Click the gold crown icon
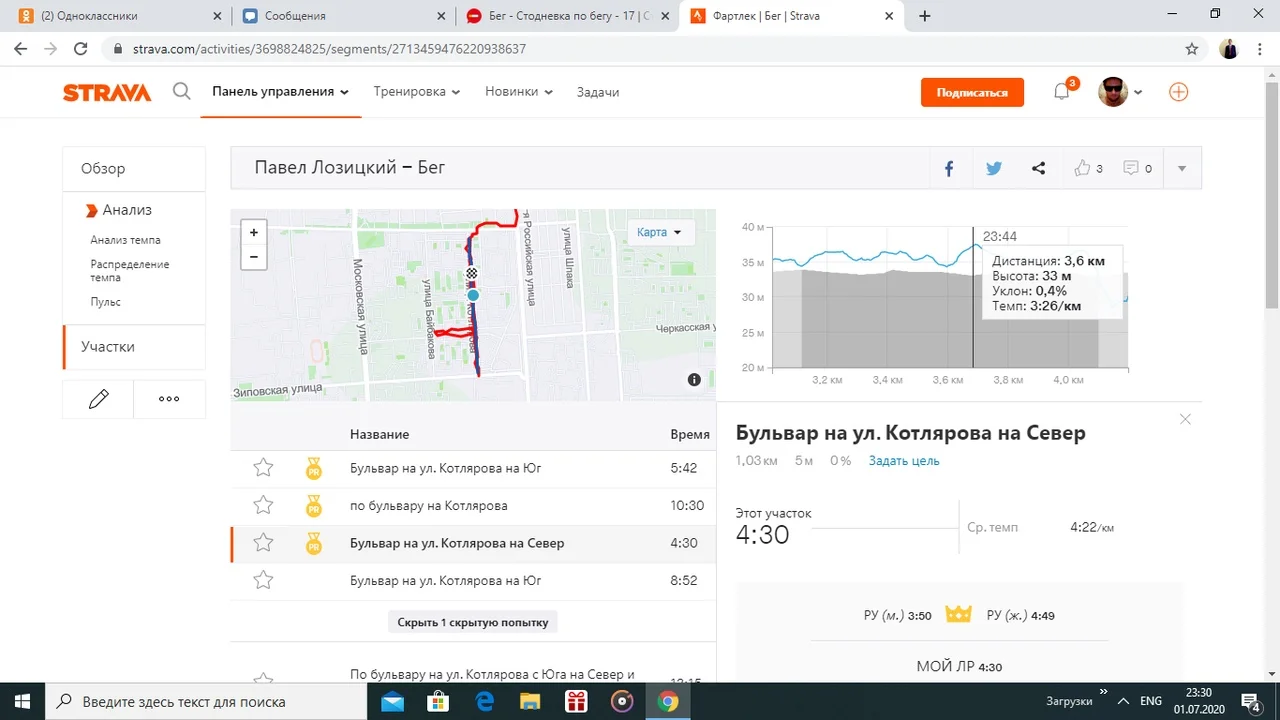The width and height of the screenshot is (1280, 720). (958, 614)
